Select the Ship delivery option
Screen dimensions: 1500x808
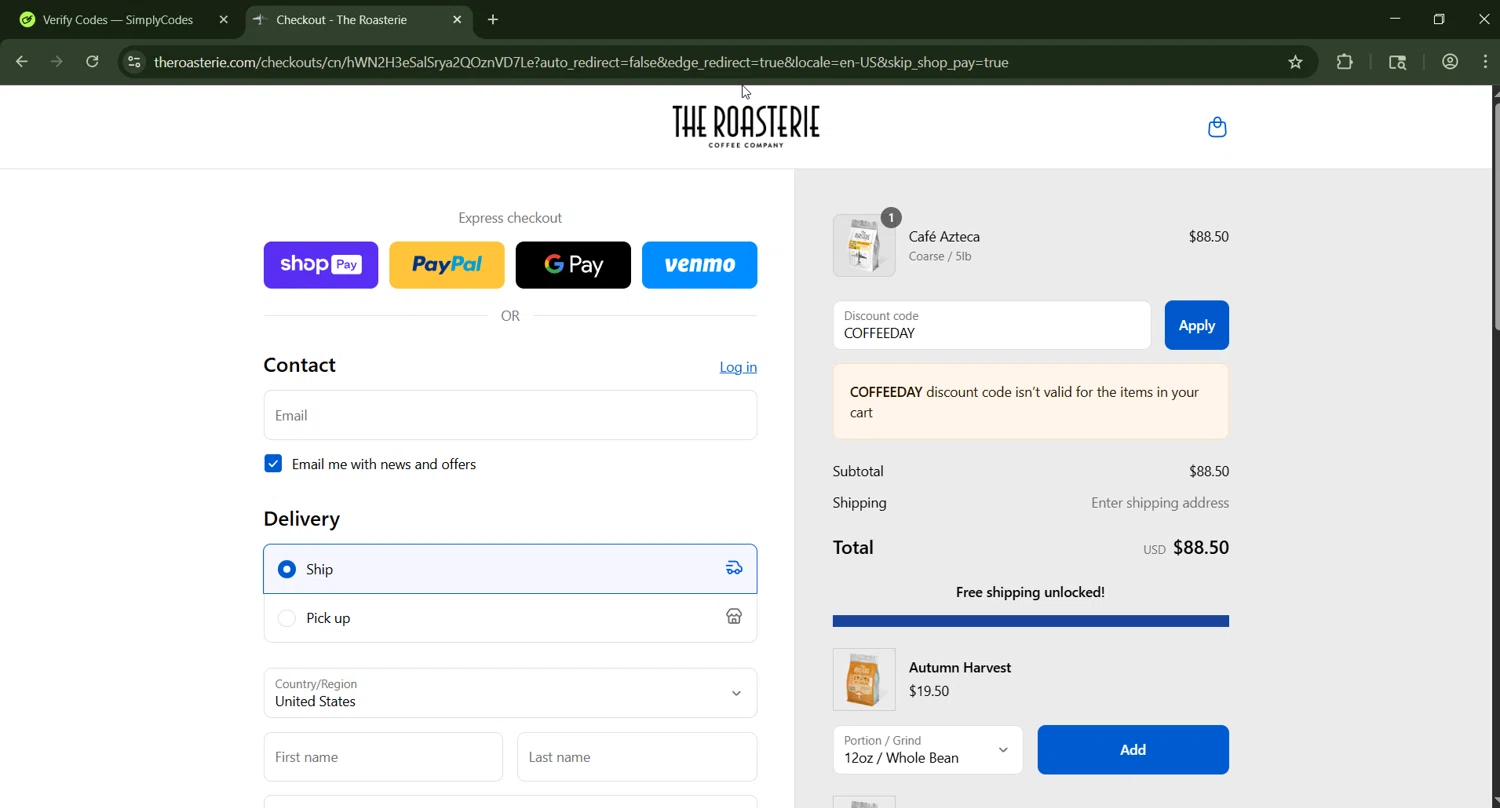510,569
